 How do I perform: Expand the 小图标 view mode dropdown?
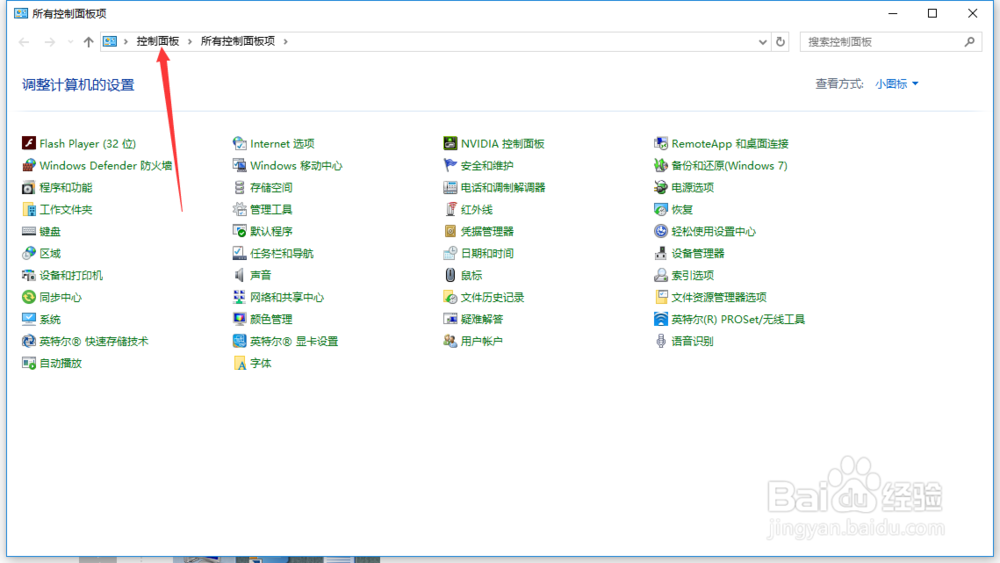(x=897, y=84)
